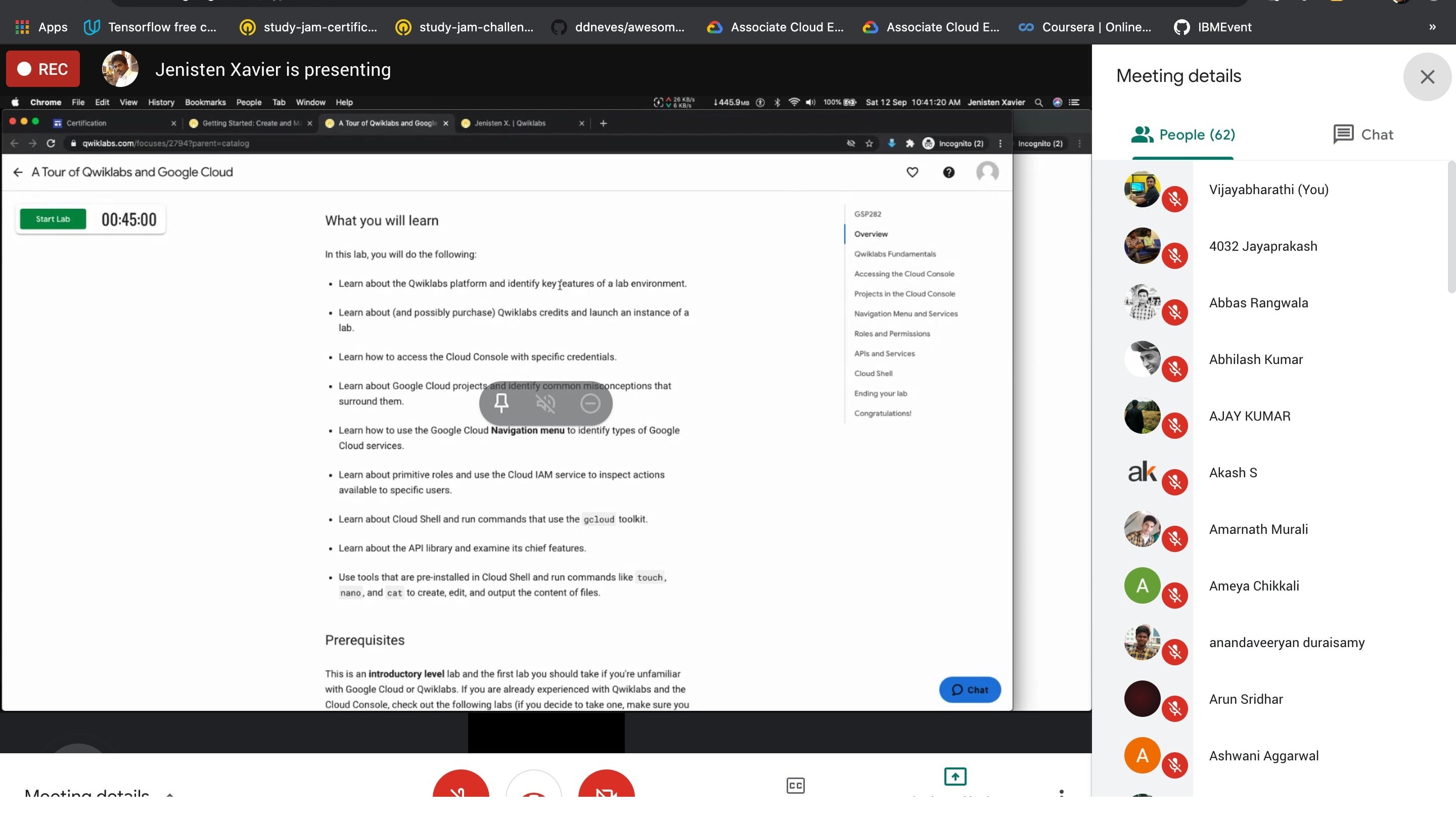Mute presentation audio via speaker-off icon
This screenshot has height=819, width=1456.
pyautogui.click(x=545, y=403)
